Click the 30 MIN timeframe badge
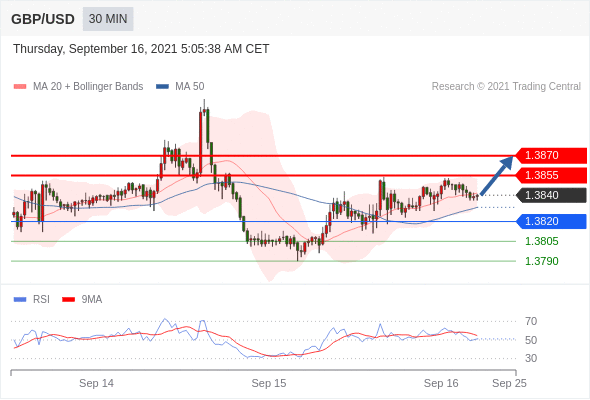Screen dimensions: 590x400 pos(108,19)
